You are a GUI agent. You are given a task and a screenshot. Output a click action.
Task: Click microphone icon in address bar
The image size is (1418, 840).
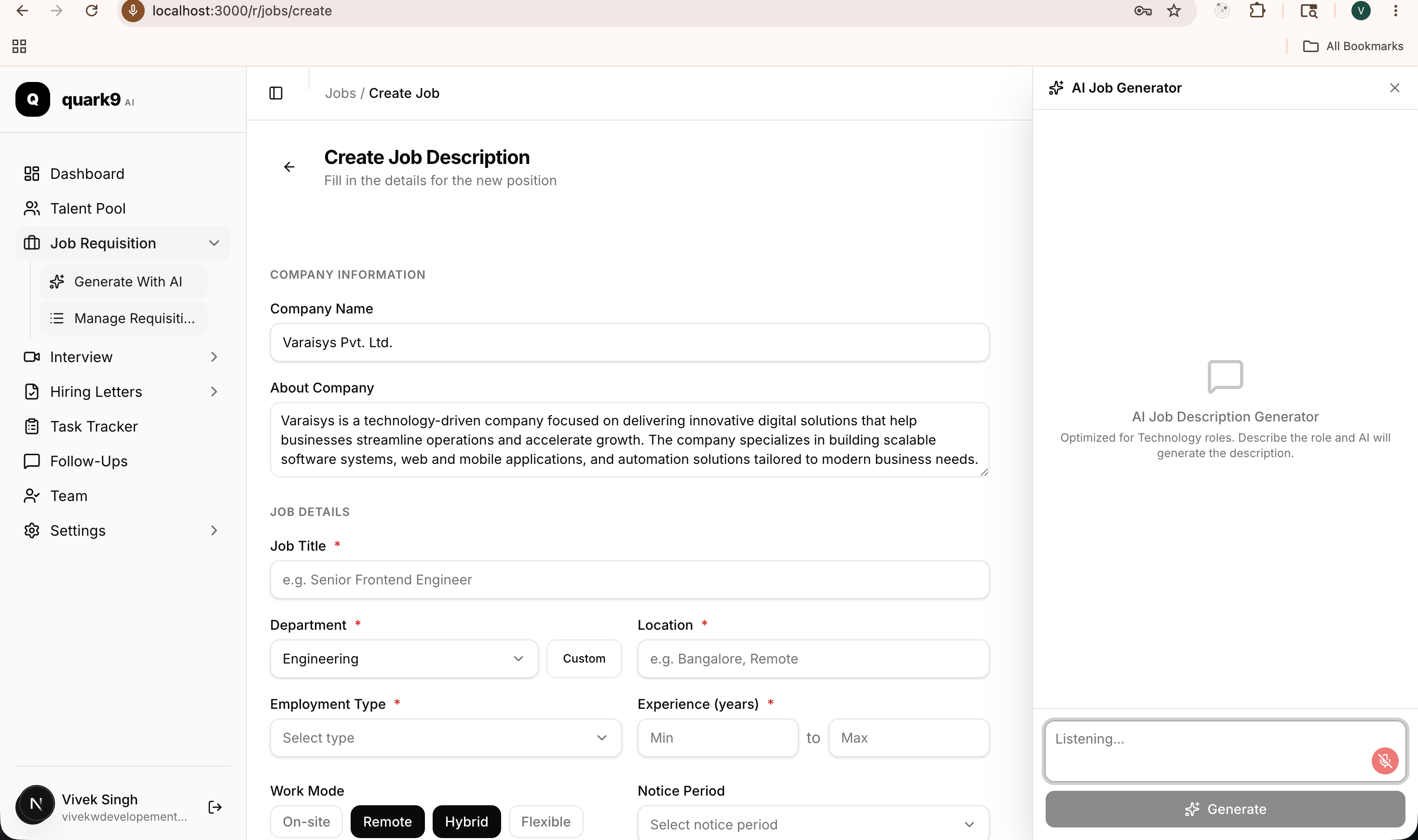(133, 11)
